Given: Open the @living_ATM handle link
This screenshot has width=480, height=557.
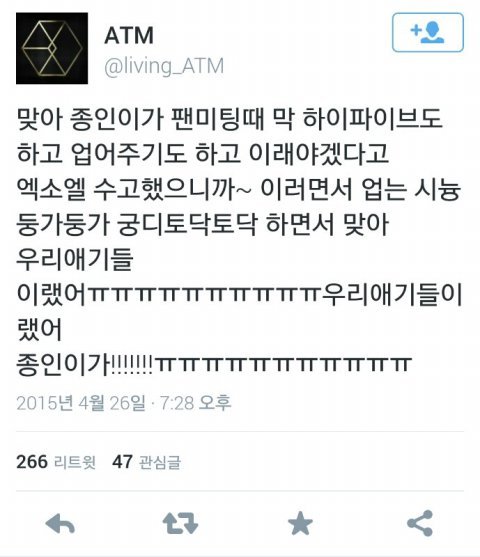Looking at the screenshot, I should [x=164, y=66].
